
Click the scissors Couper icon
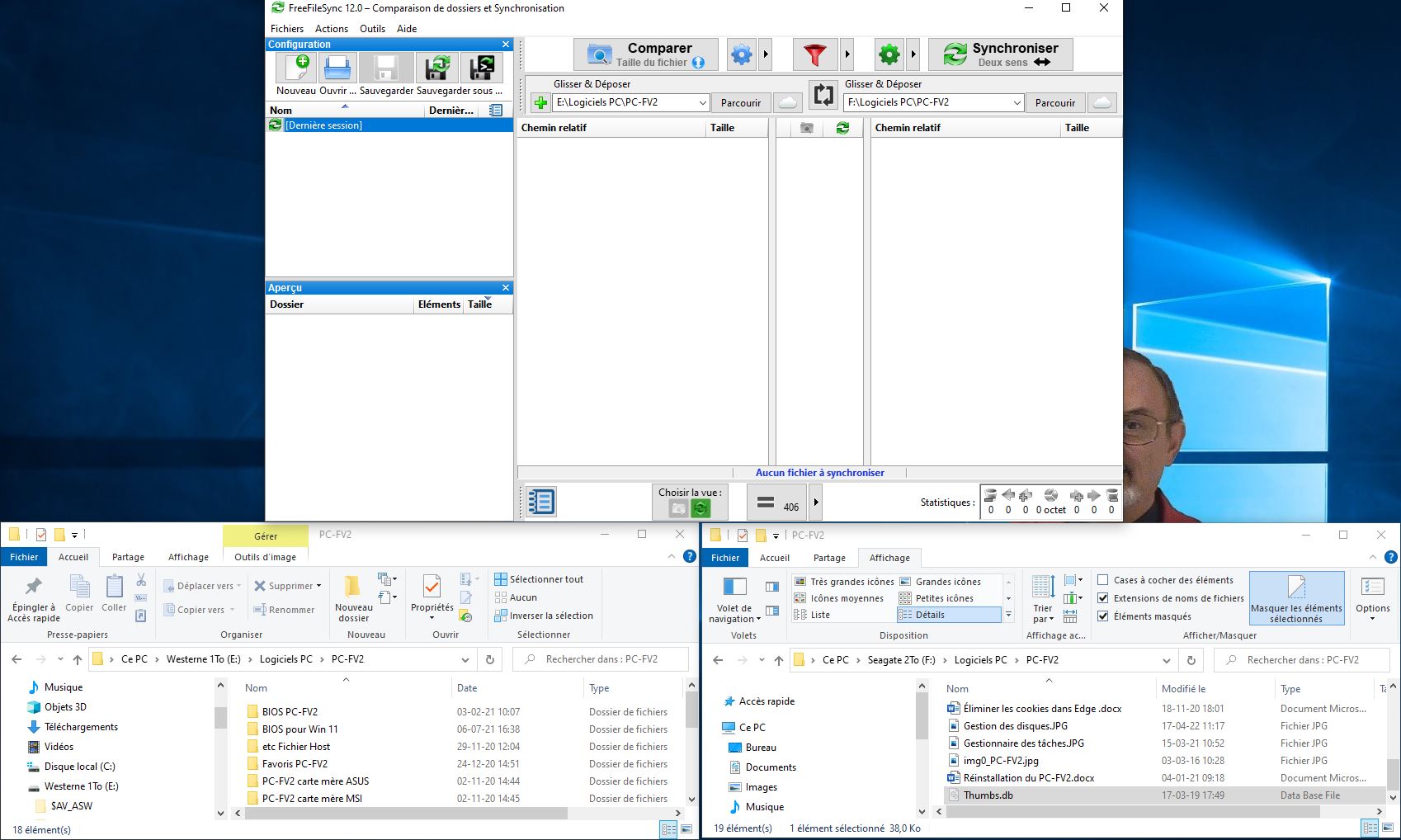[x=141, y=580]
